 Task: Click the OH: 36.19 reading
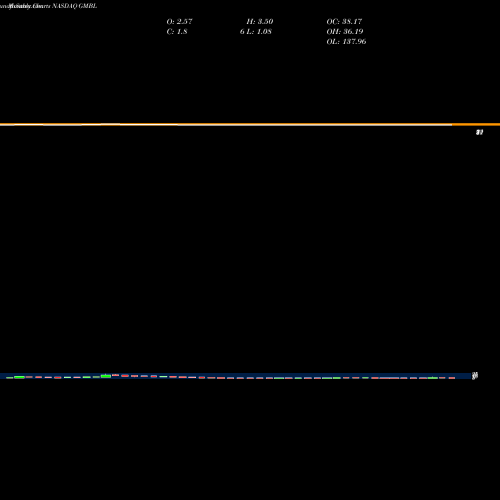point(345,31)
